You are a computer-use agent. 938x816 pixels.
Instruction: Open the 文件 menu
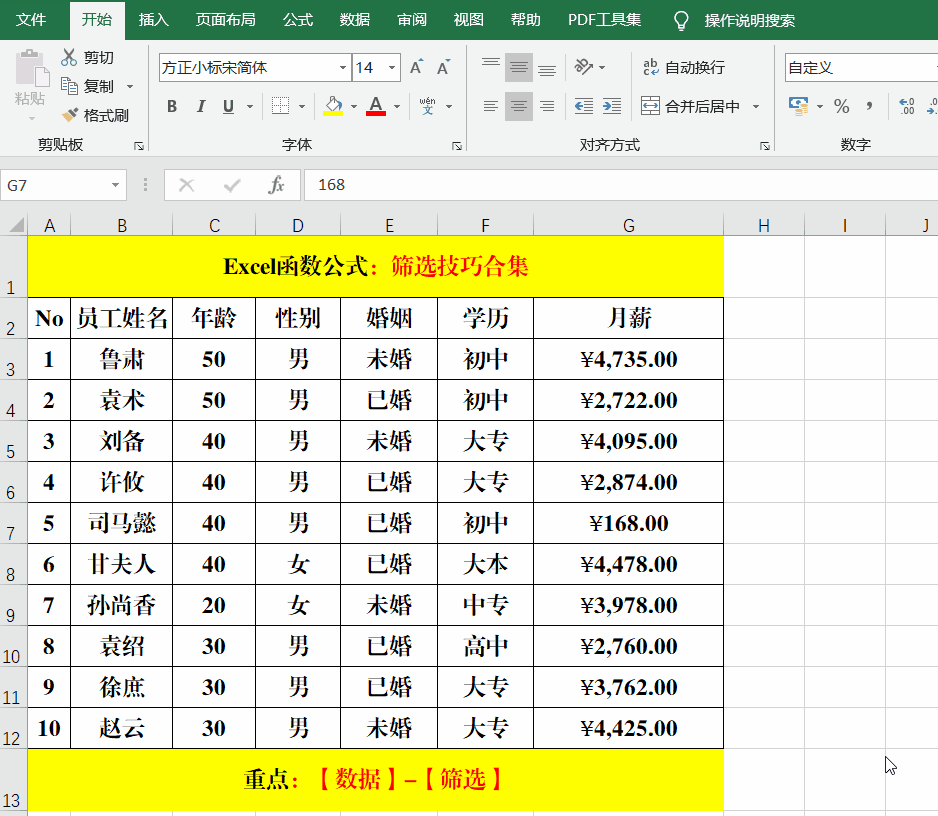[x=31, y=20]
